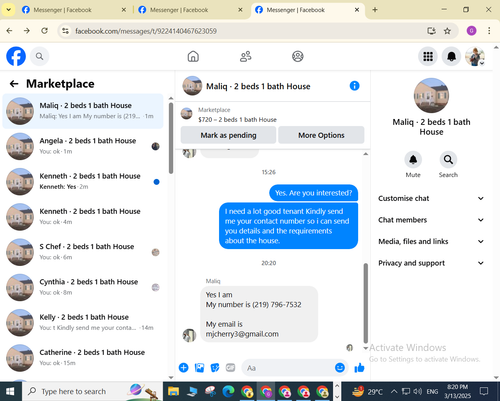500x401 pixels.
Task: Click the volume icon in system tray
Action: pyautogui.click(x=418, y=391)
